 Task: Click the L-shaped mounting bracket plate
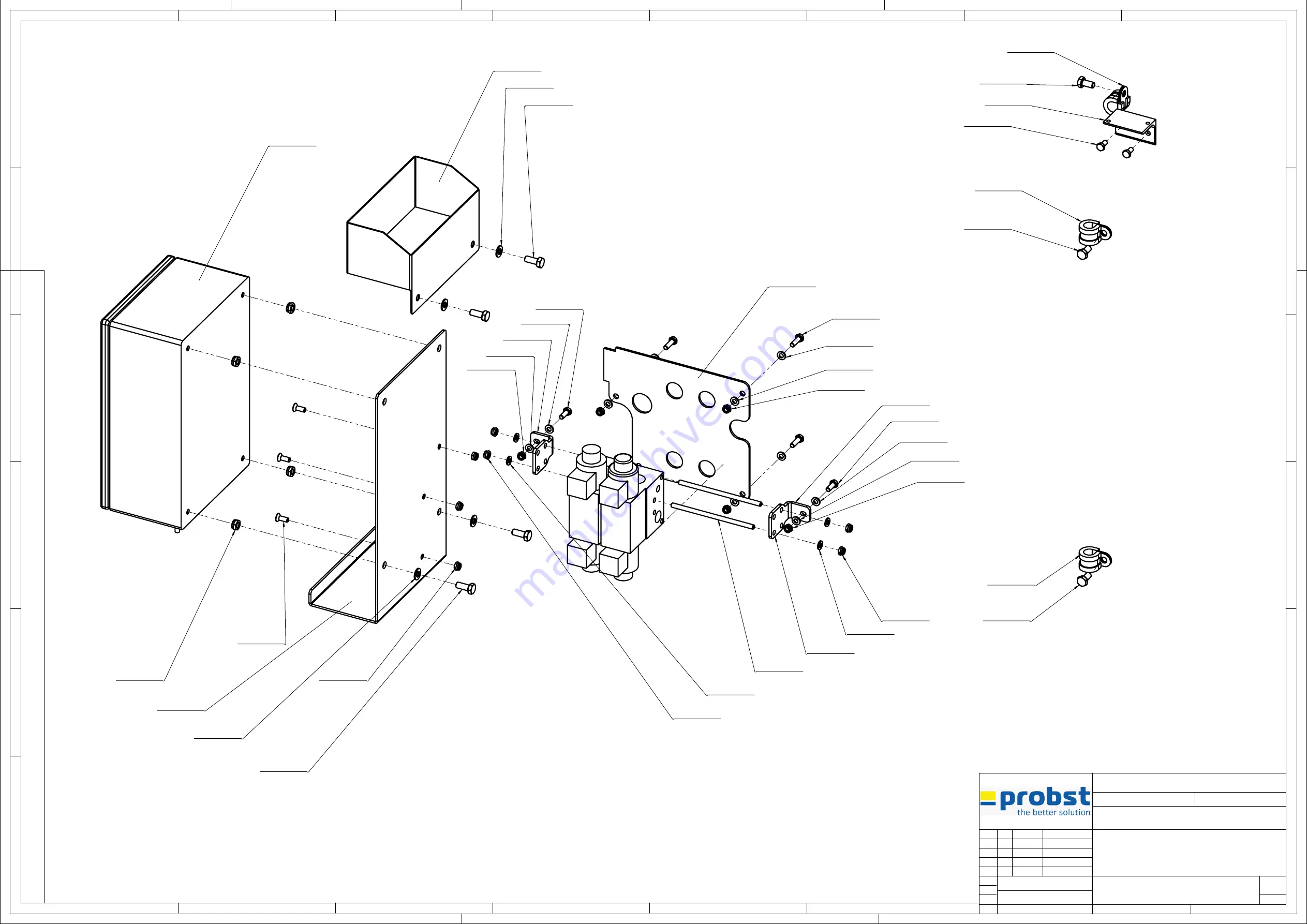point(378,476)
